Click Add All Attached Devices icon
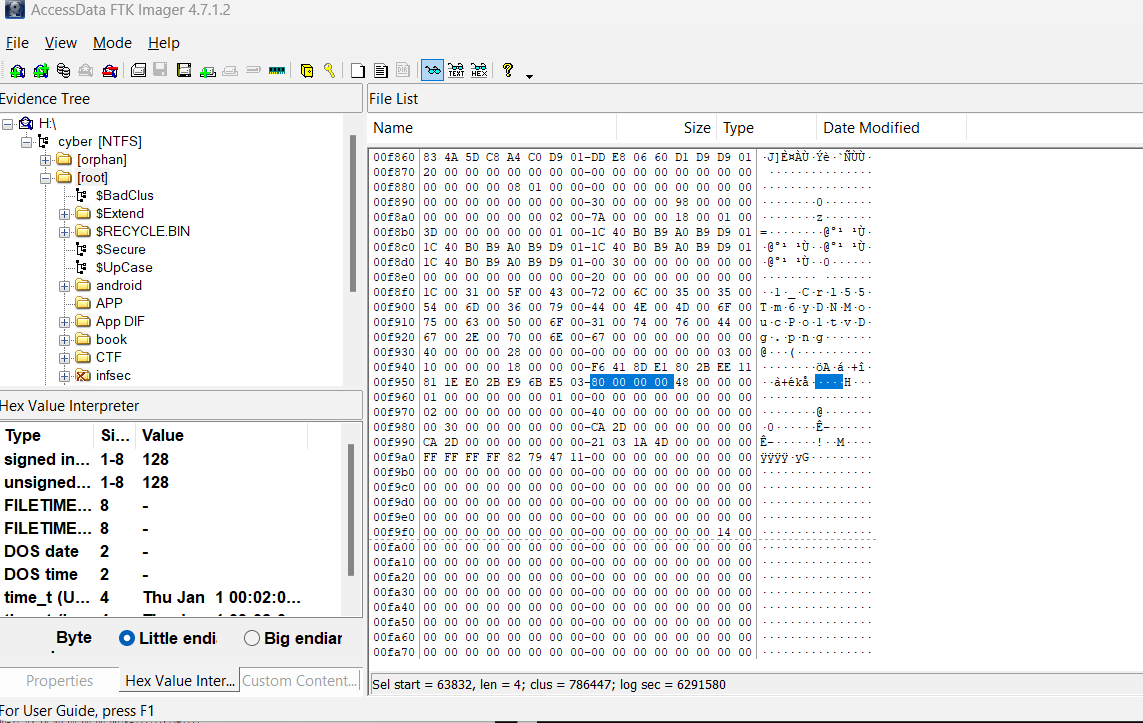 click(x=41, y=71)
